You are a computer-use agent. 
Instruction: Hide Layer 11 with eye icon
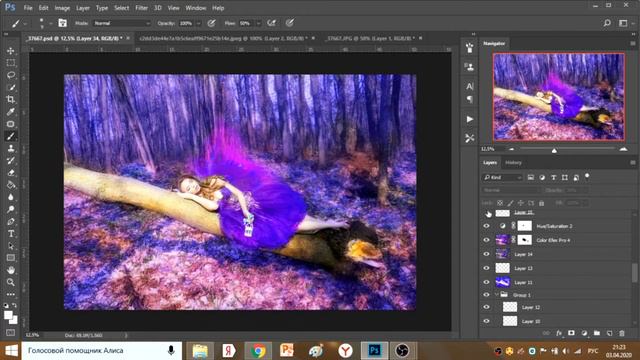click(486, 282)
